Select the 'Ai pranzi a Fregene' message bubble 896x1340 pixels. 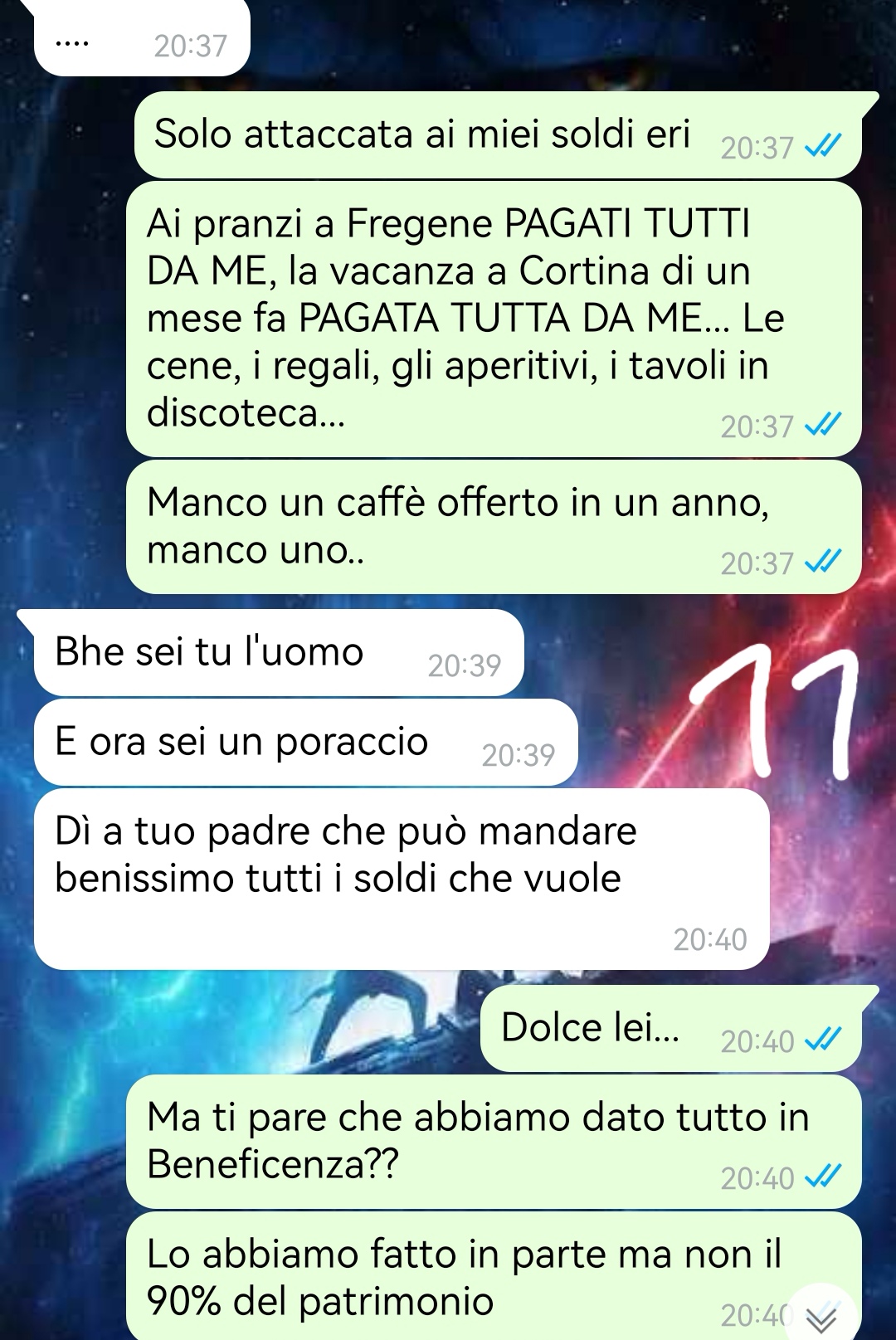pyautogui.click(x=494, y=319)
